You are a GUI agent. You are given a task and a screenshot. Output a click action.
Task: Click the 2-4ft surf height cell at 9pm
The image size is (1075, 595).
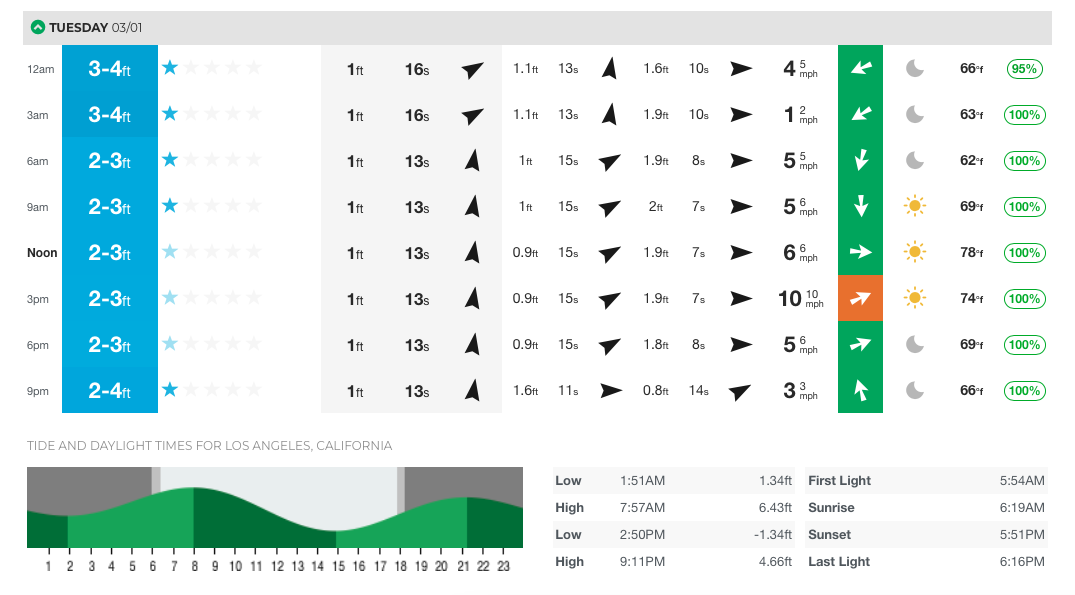[110, 390]
